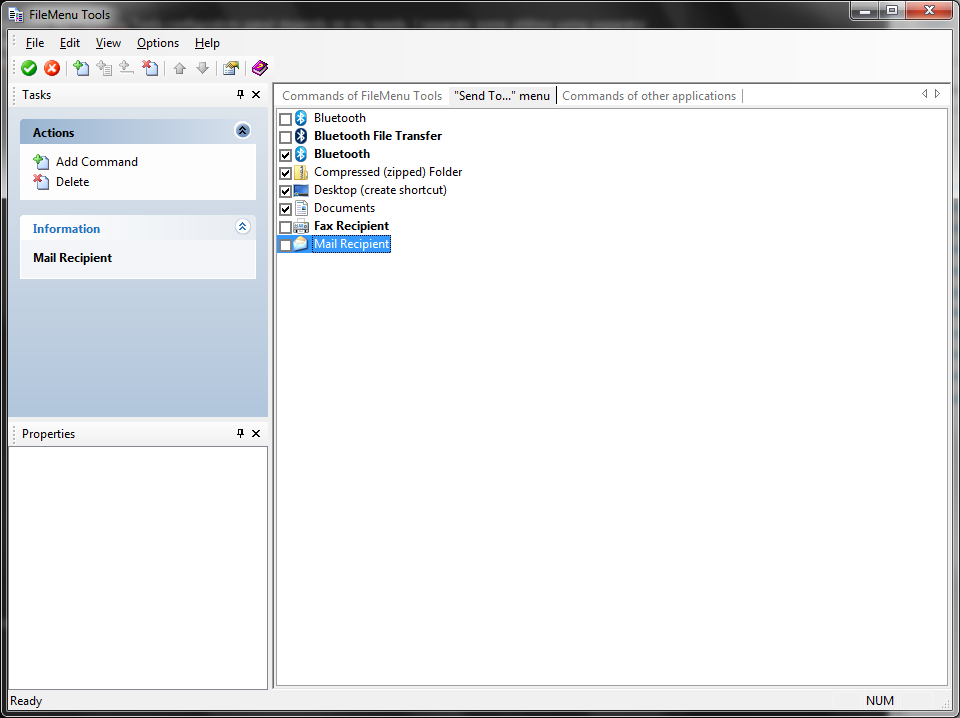Click the Add Separator toolbar icon

coord(127,68)
